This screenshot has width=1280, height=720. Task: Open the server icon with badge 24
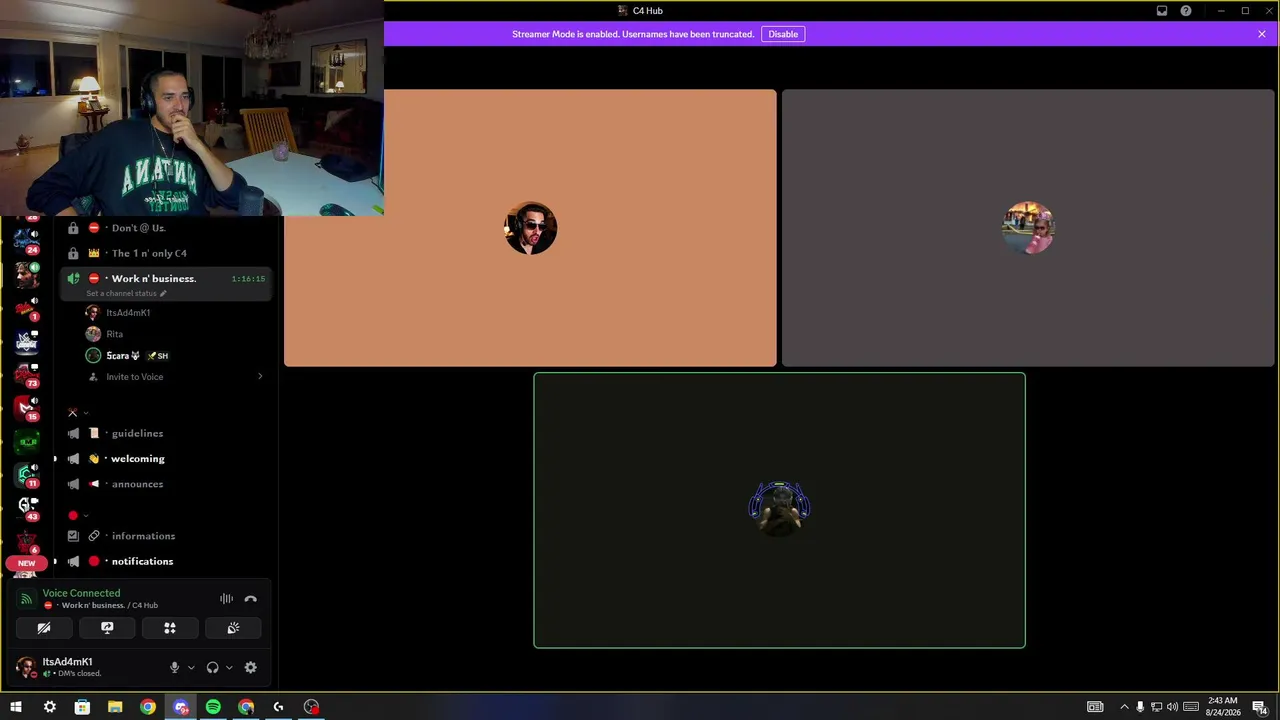pos(27,240)
